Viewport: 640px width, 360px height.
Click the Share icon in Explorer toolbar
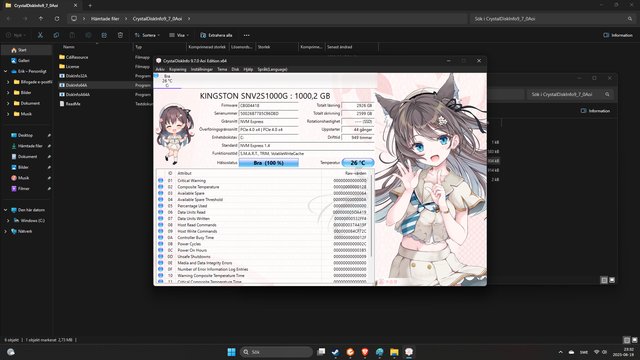click(104, 35)
